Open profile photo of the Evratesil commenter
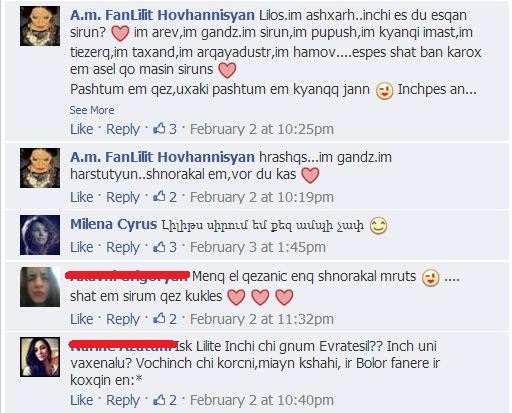Image resolution: width=512 pixels, height=413 pixels. click(40, 357)
